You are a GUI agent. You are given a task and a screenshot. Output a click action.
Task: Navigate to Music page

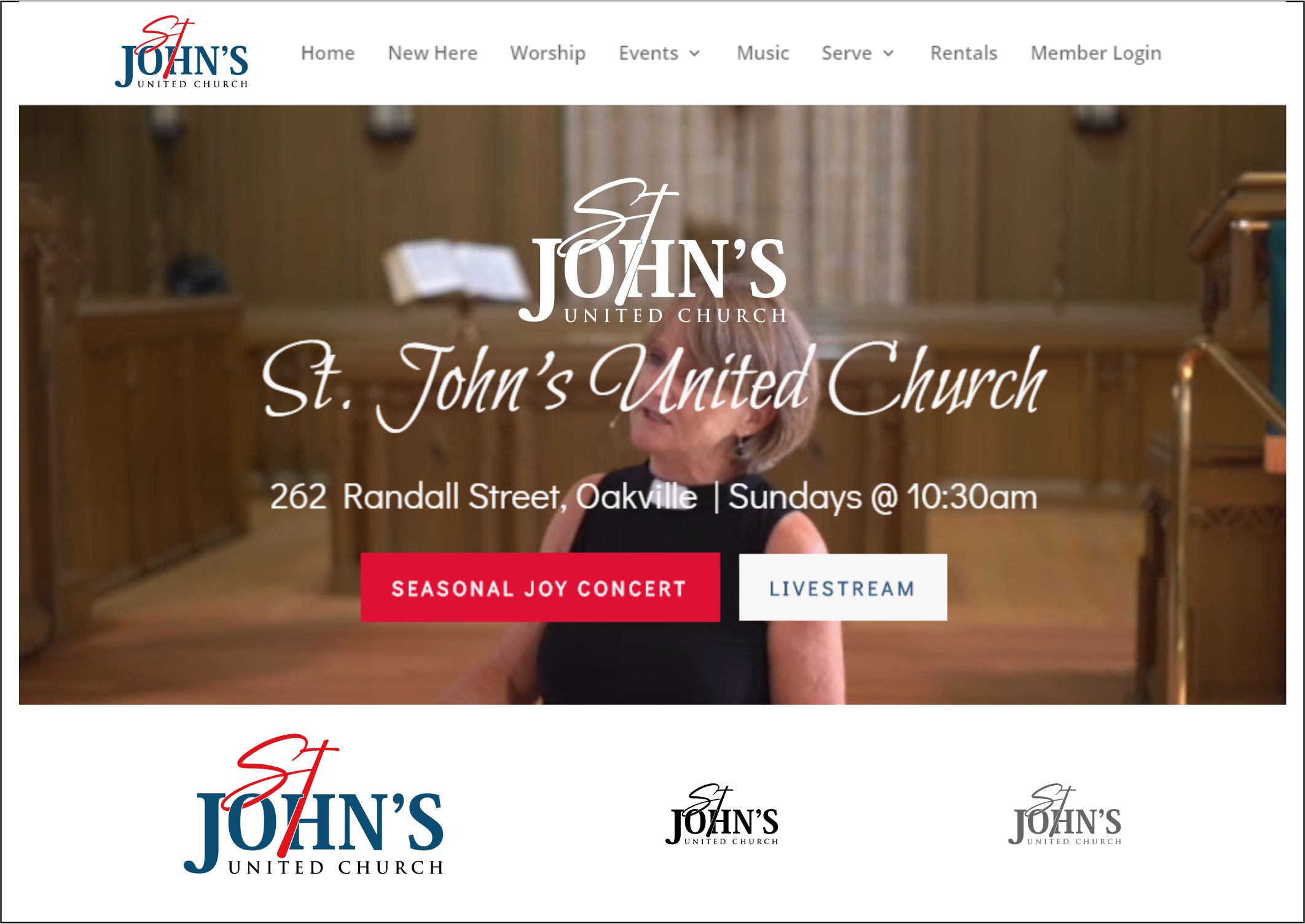coord(762,53)
